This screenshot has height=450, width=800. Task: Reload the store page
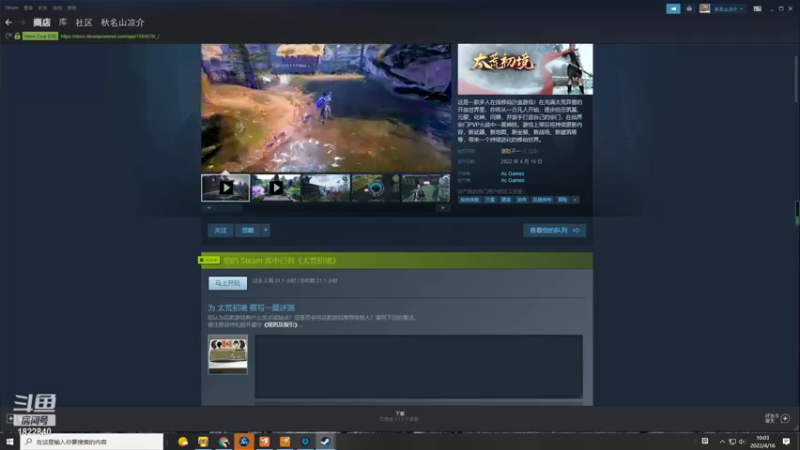coord(8,36)
